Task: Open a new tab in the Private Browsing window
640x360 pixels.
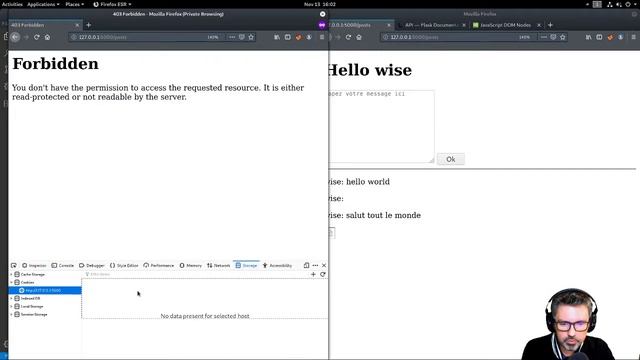Action: pyautogui.click(x=89, y=25)
